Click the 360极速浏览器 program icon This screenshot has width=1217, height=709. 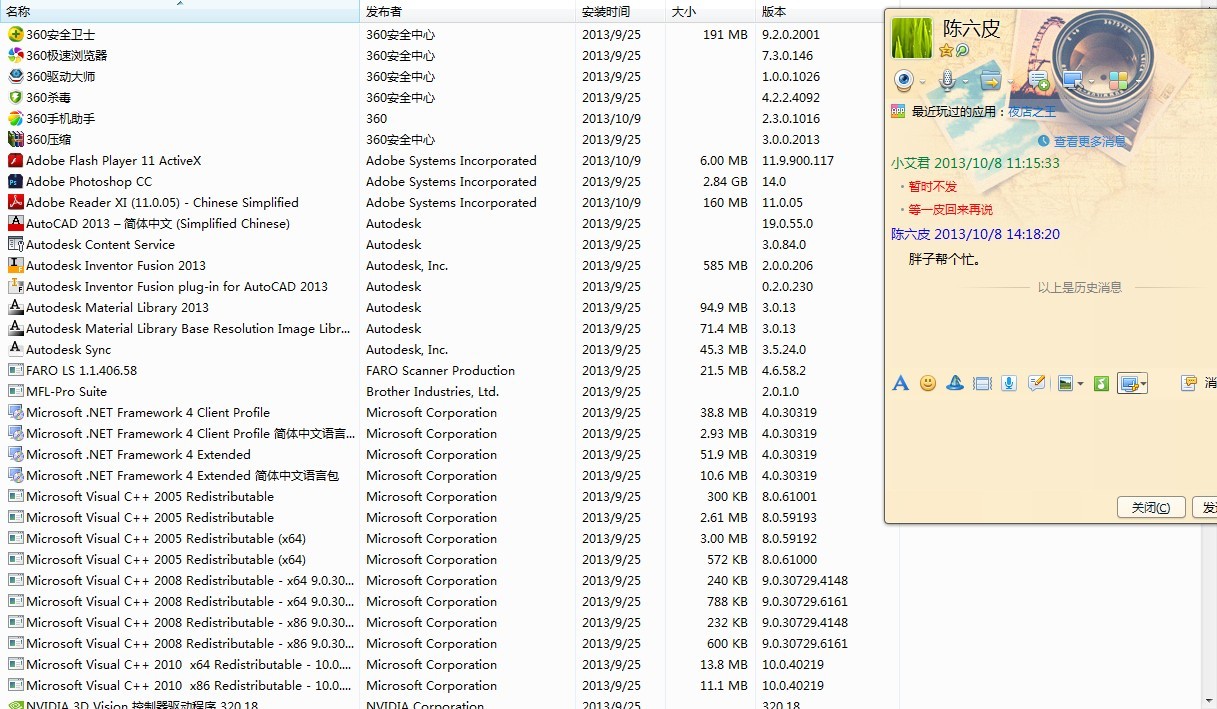pyautogui.click(x=15, y=55)
